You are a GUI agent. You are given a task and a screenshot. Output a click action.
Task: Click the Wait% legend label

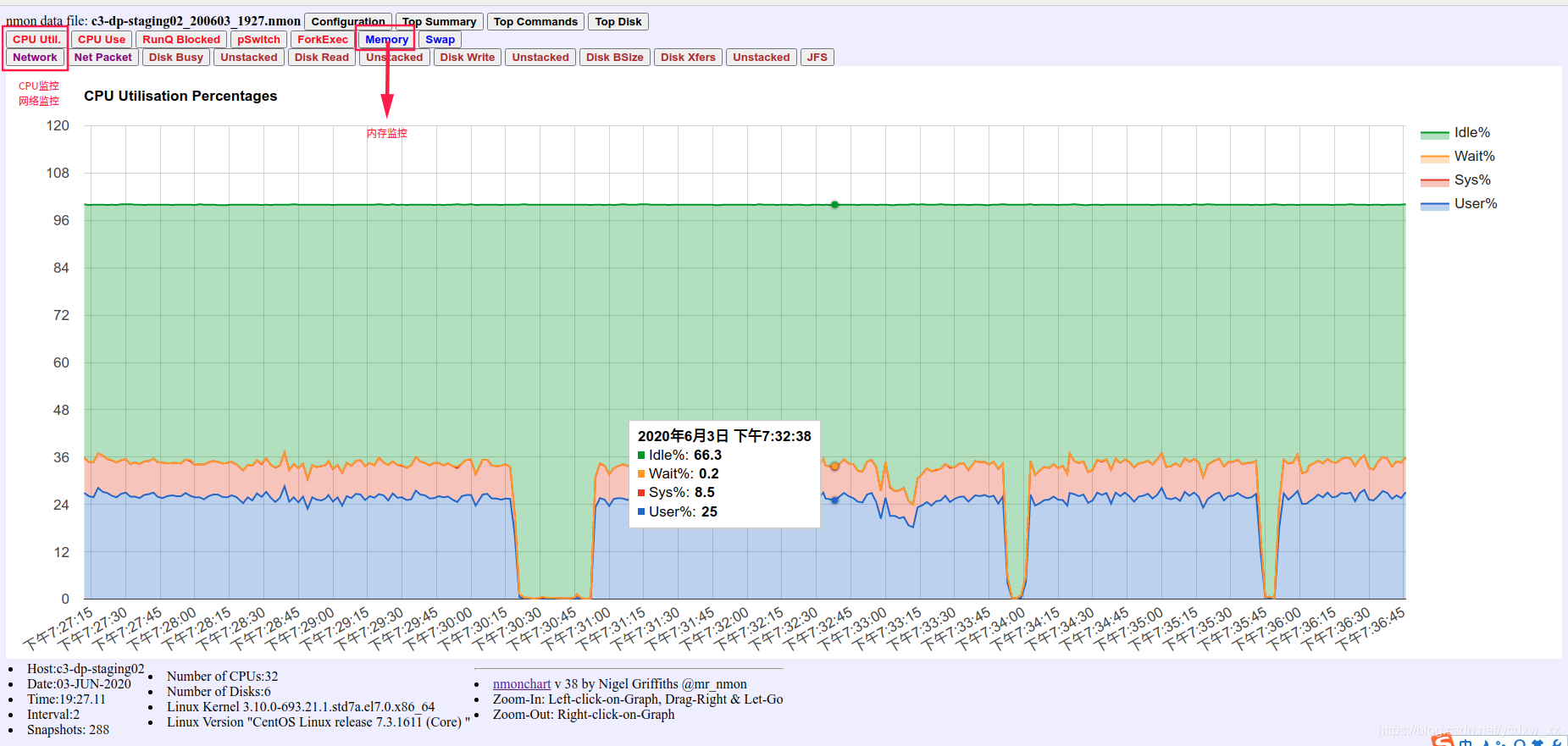pos(1475,157)
